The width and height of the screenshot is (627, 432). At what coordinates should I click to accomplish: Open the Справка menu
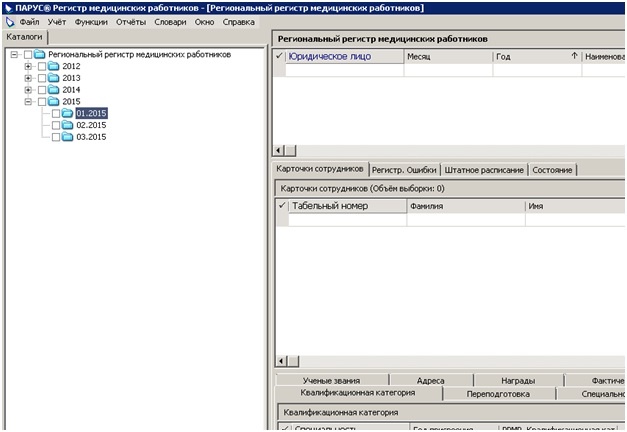point(239,22)
